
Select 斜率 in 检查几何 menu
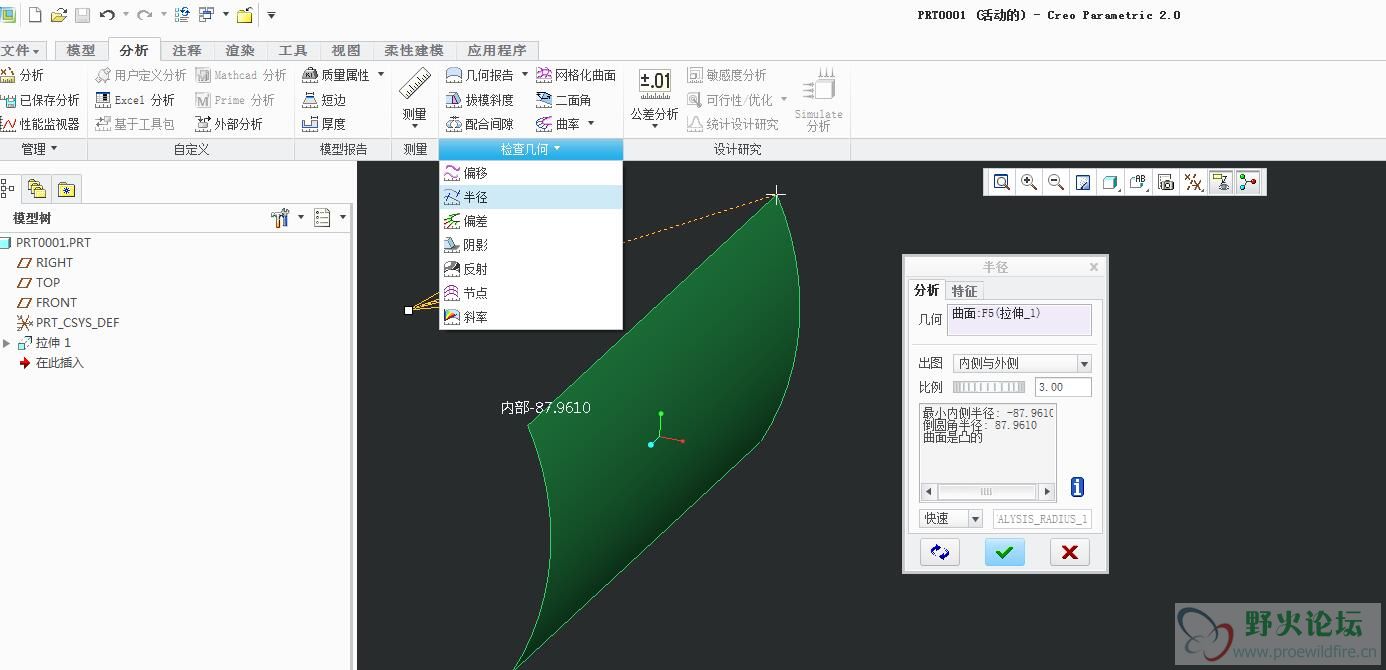pyautogui.click(x=531, y=317)
